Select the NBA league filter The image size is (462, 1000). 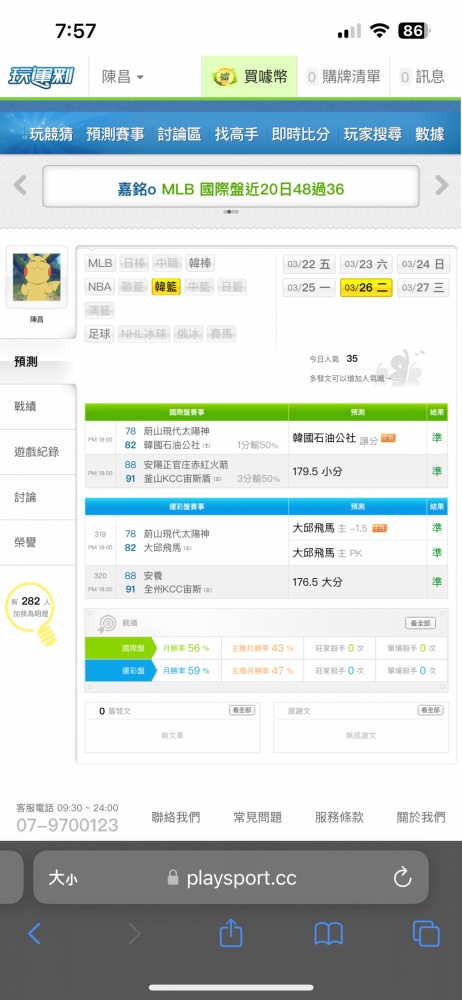pyautogui.click(x=100, y=287)
